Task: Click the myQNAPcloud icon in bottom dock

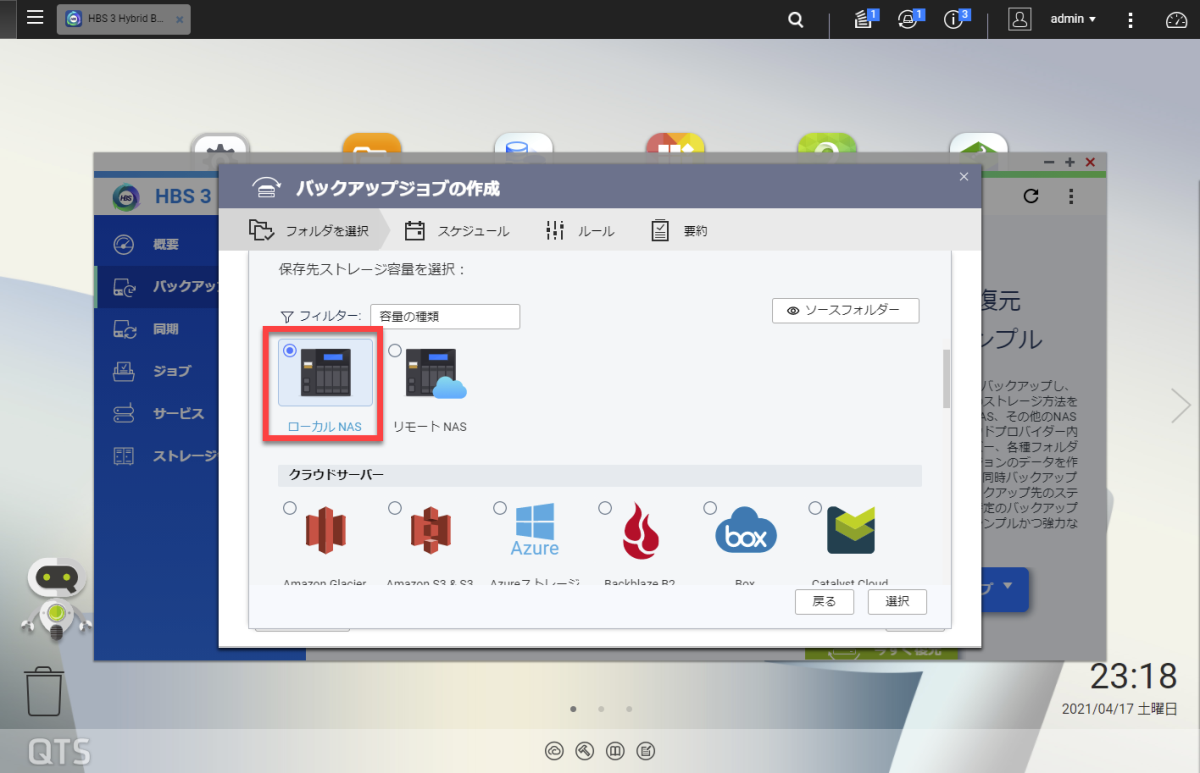Action: point(554,750)
